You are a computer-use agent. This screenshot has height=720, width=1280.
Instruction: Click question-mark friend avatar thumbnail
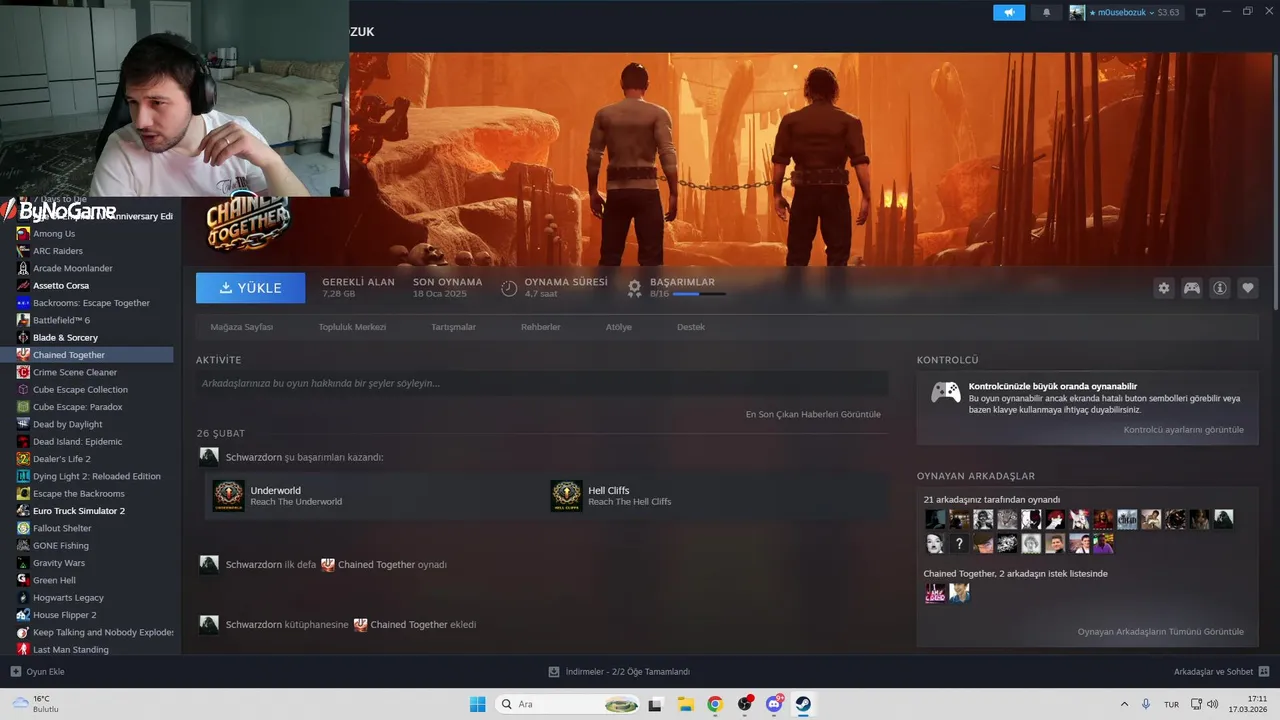coord(959,544)
